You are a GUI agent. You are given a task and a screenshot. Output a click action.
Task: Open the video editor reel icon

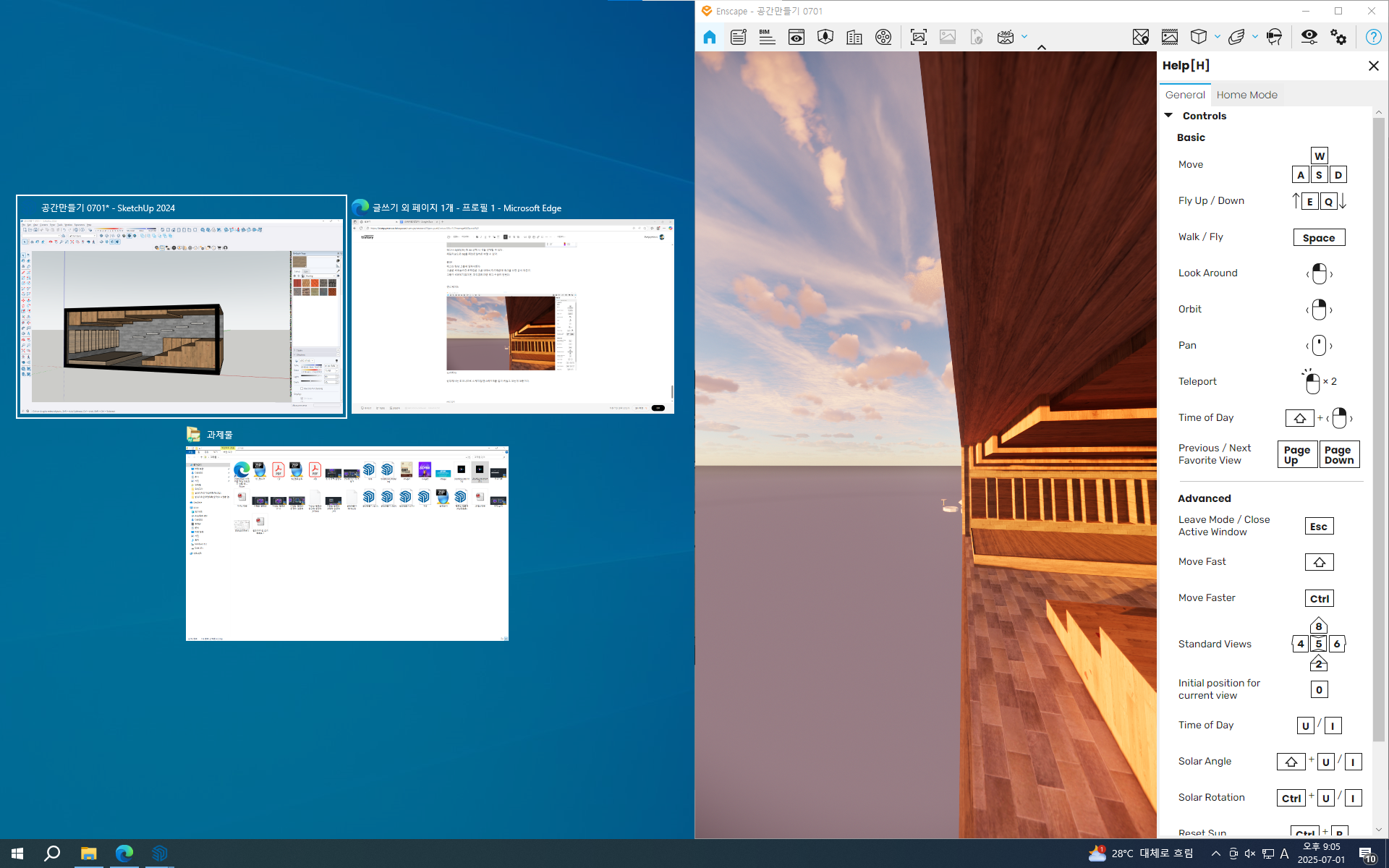[883, 37]
